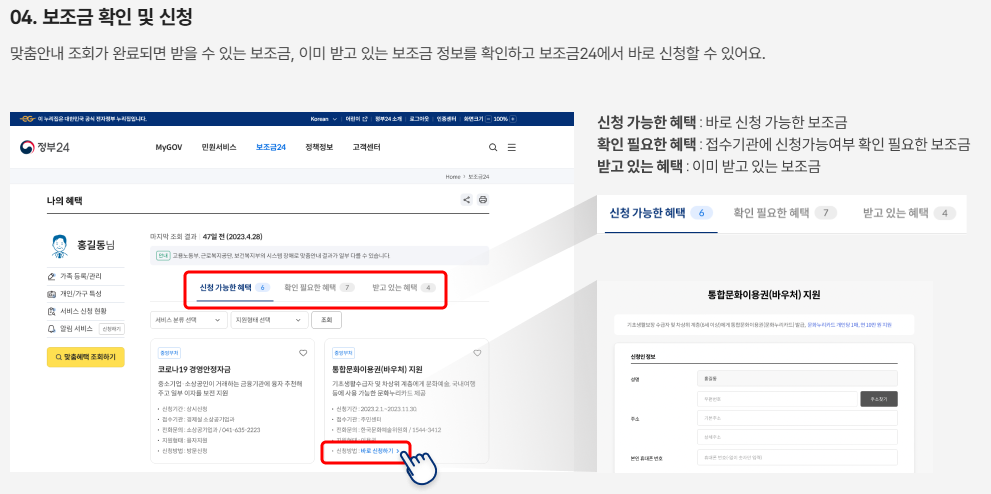Click the 본인 휴대폰 번호 input field

coord(796,457)
